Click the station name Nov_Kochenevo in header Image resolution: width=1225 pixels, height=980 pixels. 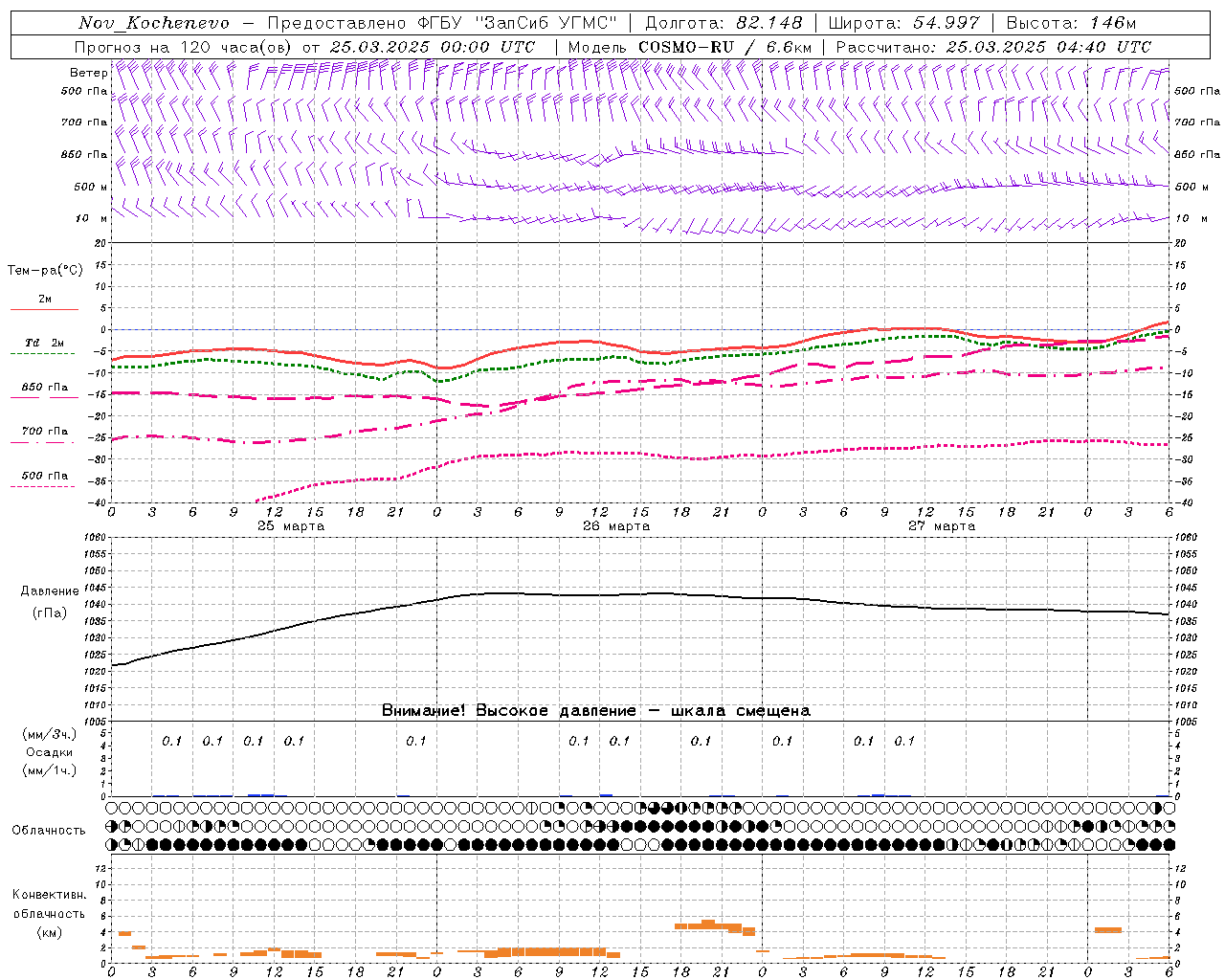pos(154,23)
